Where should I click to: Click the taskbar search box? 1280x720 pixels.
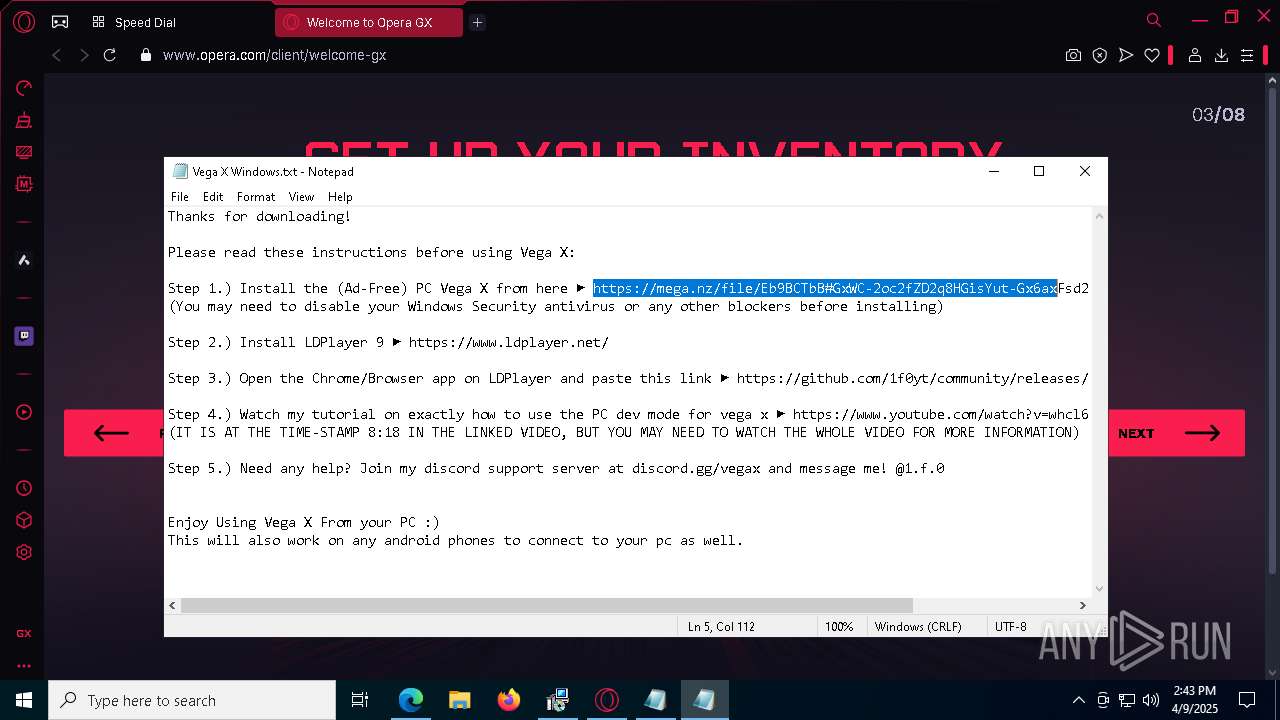coord(192,700)
